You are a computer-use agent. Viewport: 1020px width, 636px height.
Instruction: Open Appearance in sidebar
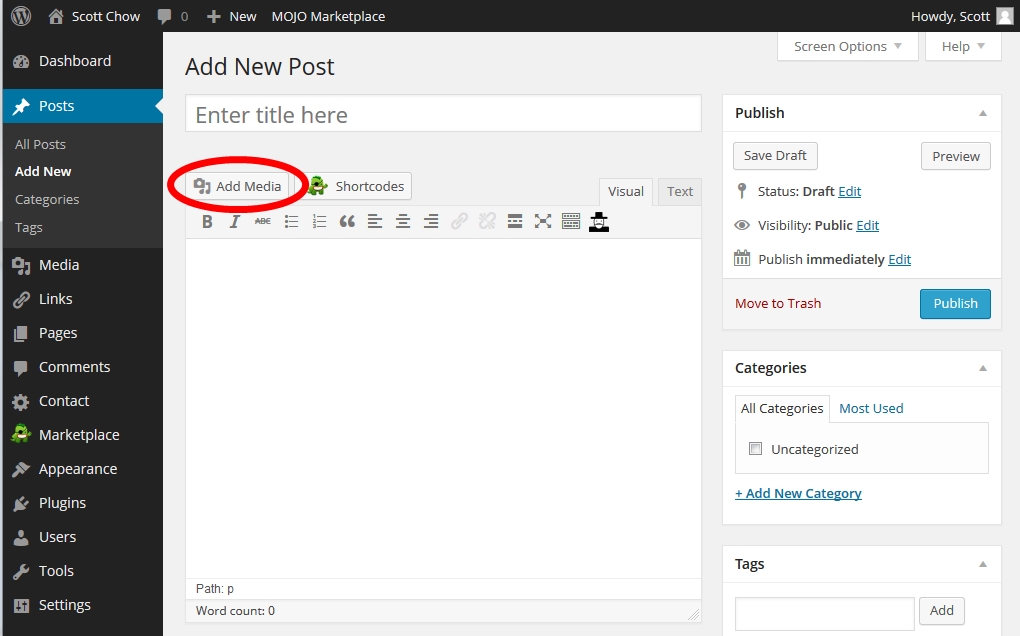coord(83,469)
